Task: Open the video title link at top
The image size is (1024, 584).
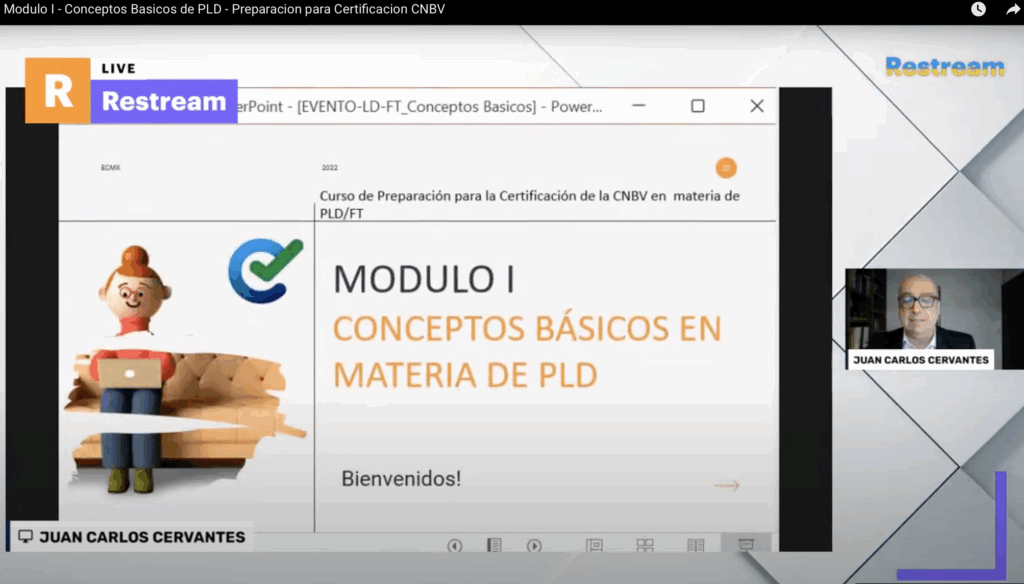Action: click(225, 9)
